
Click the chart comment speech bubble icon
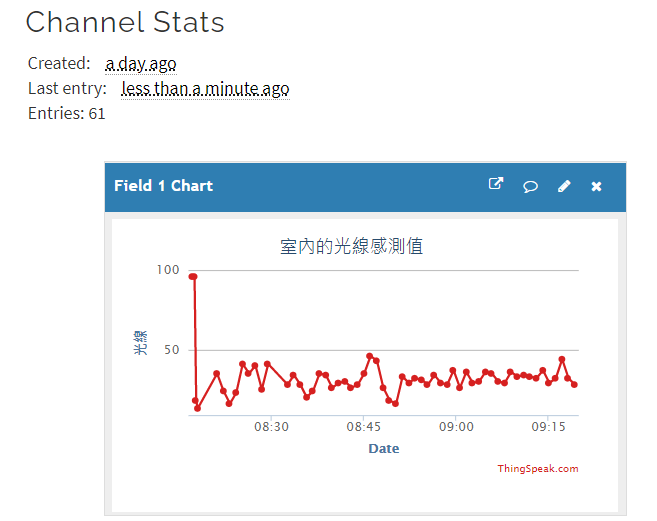(x=530, y=186)
